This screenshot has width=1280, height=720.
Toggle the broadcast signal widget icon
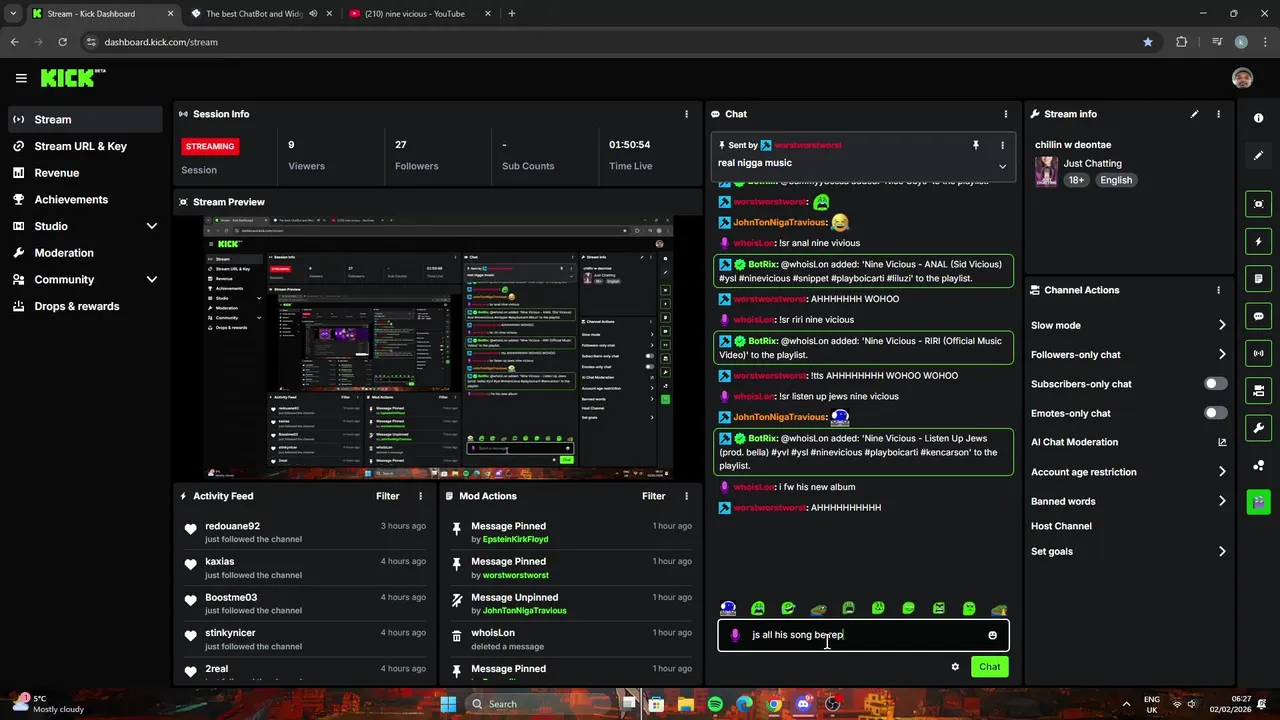coord(1258,353)
